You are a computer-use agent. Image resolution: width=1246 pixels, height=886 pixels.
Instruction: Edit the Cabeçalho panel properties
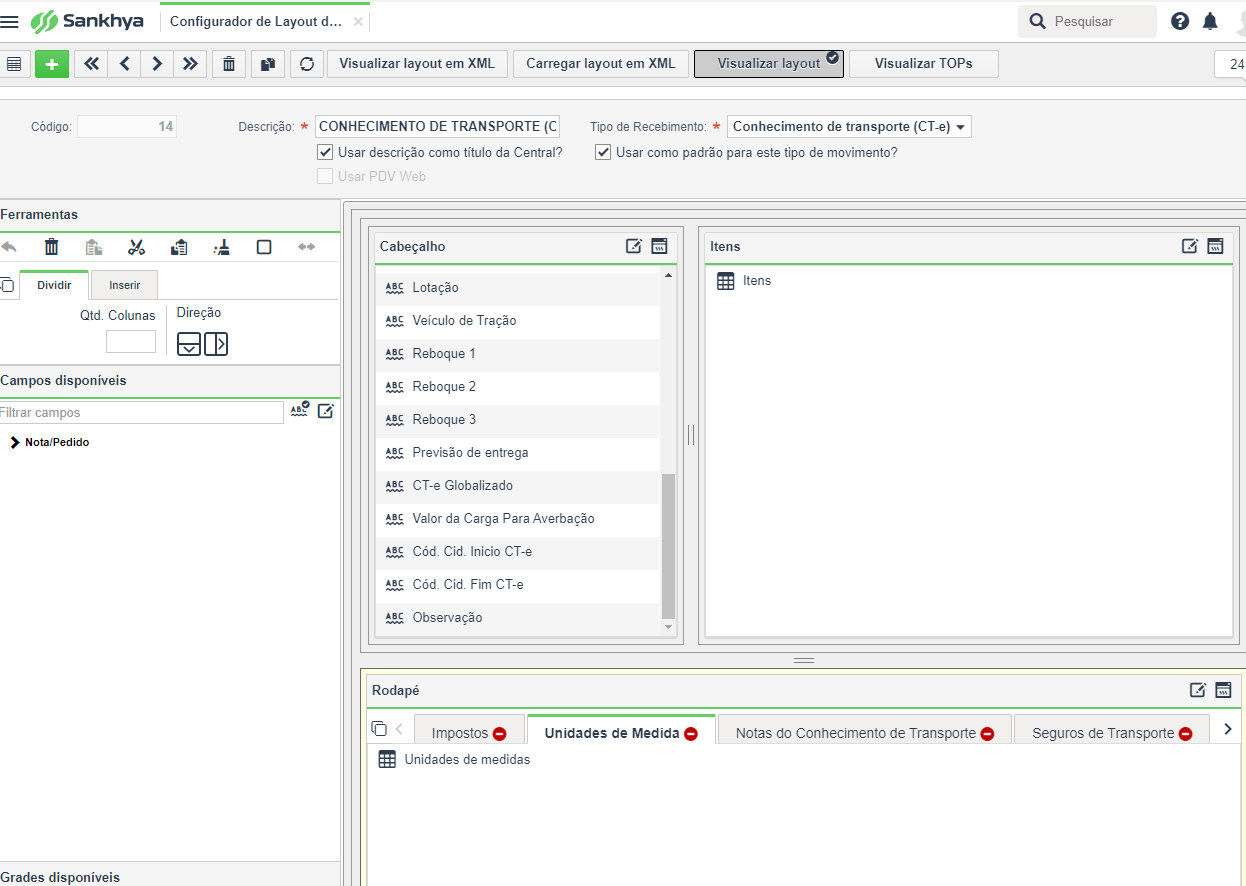click(634, 246)
